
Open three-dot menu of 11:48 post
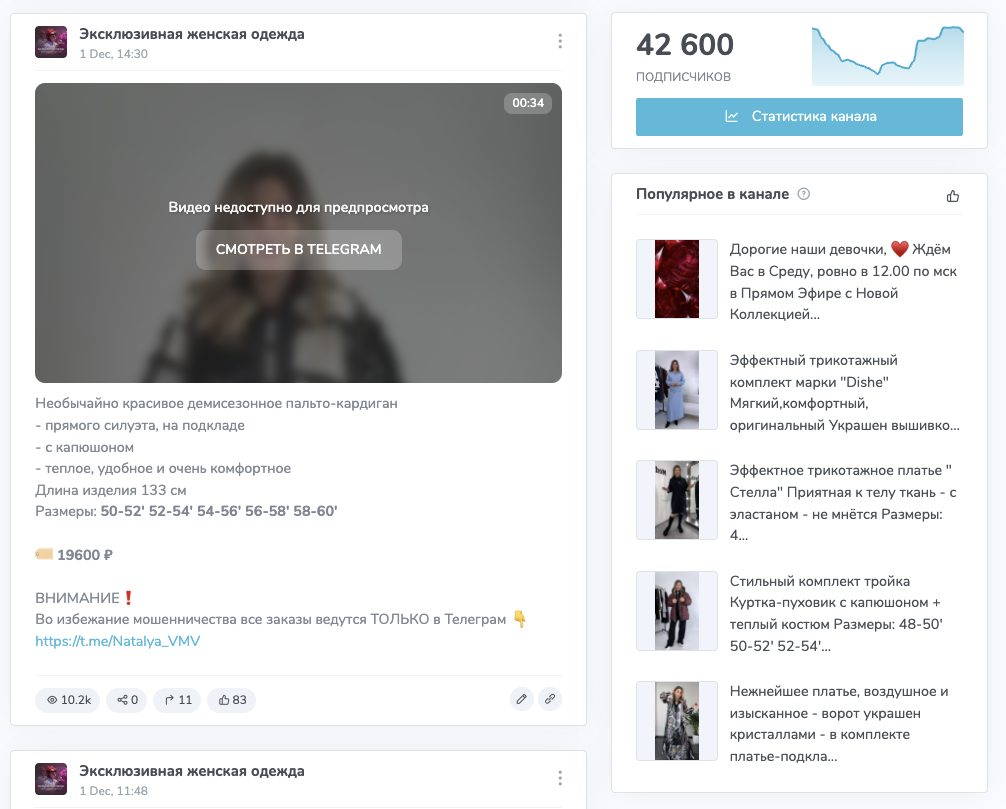559,778
